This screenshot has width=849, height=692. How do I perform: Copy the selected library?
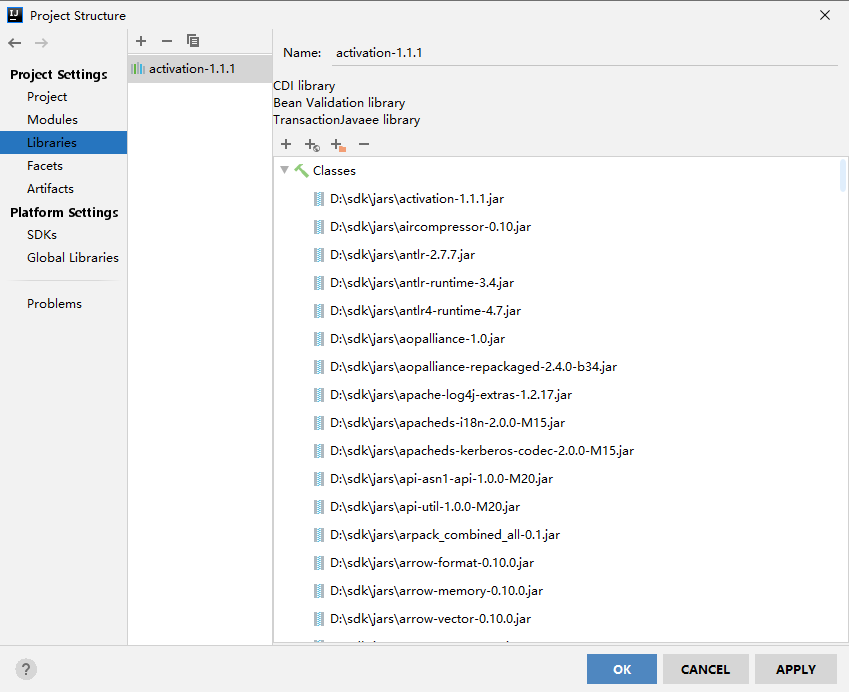193,41
